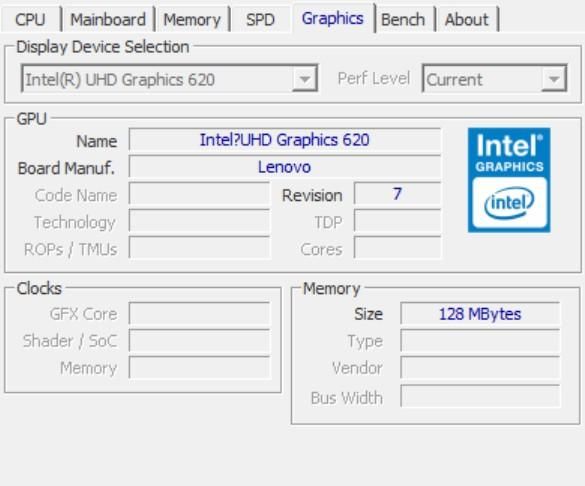The height and width of the screenshot is (486, 585).
Task: Click the display device dropdown arrow
Action: click(305, 79)
